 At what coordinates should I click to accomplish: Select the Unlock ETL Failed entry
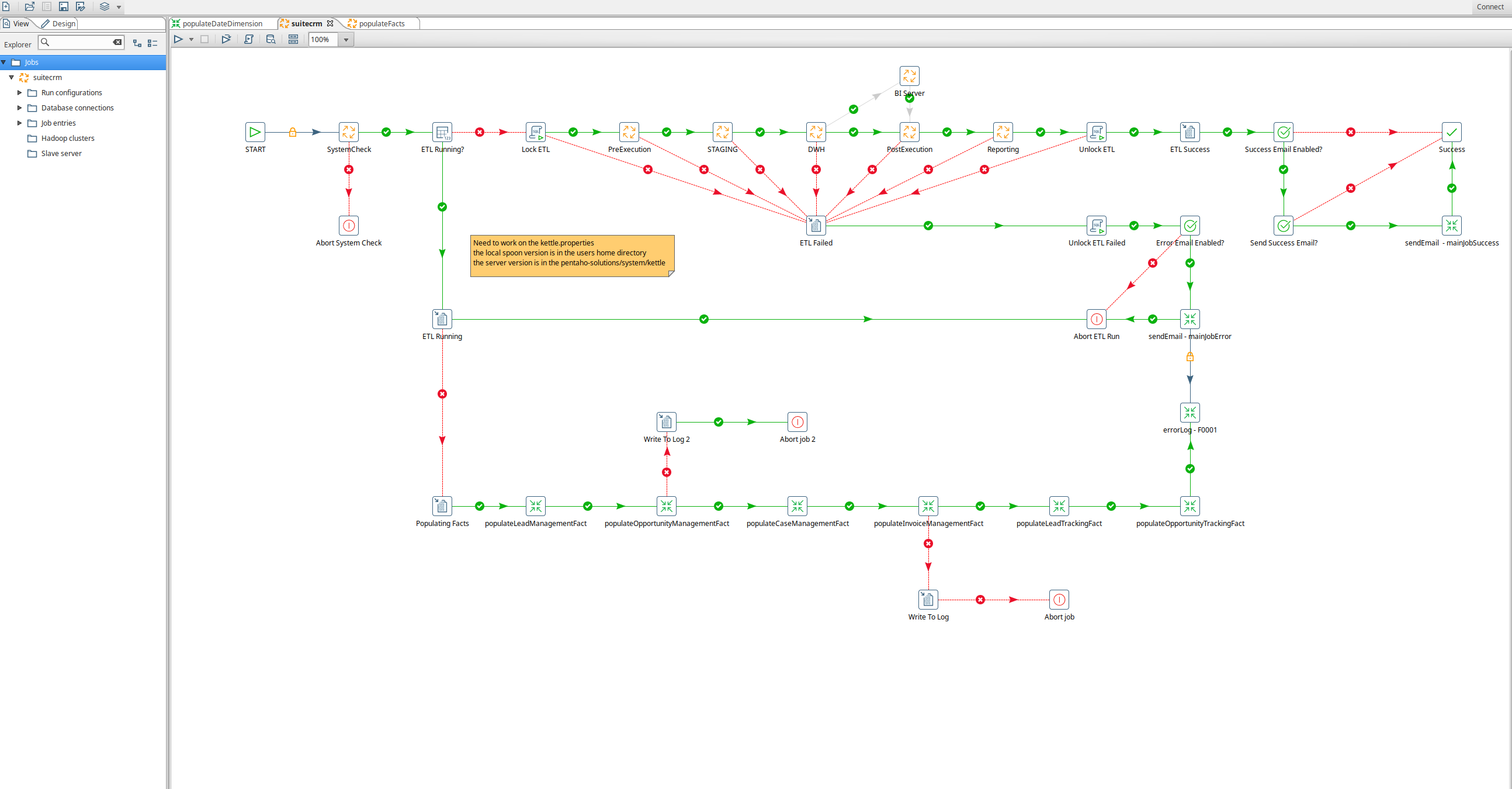pos(1097,226)
